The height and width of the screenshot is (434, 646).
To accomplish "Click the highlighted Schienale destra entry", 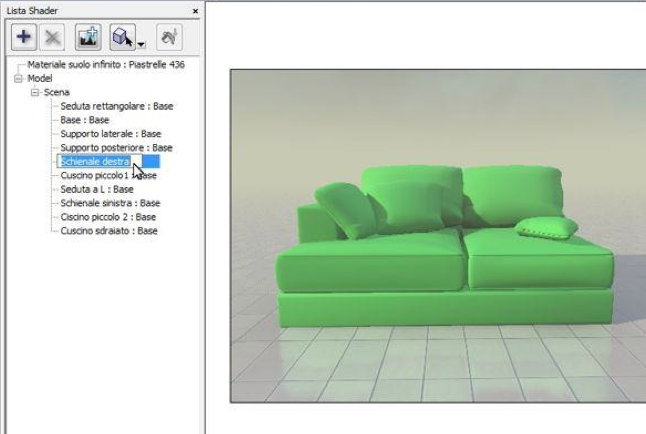I will [x=95, y=161].
